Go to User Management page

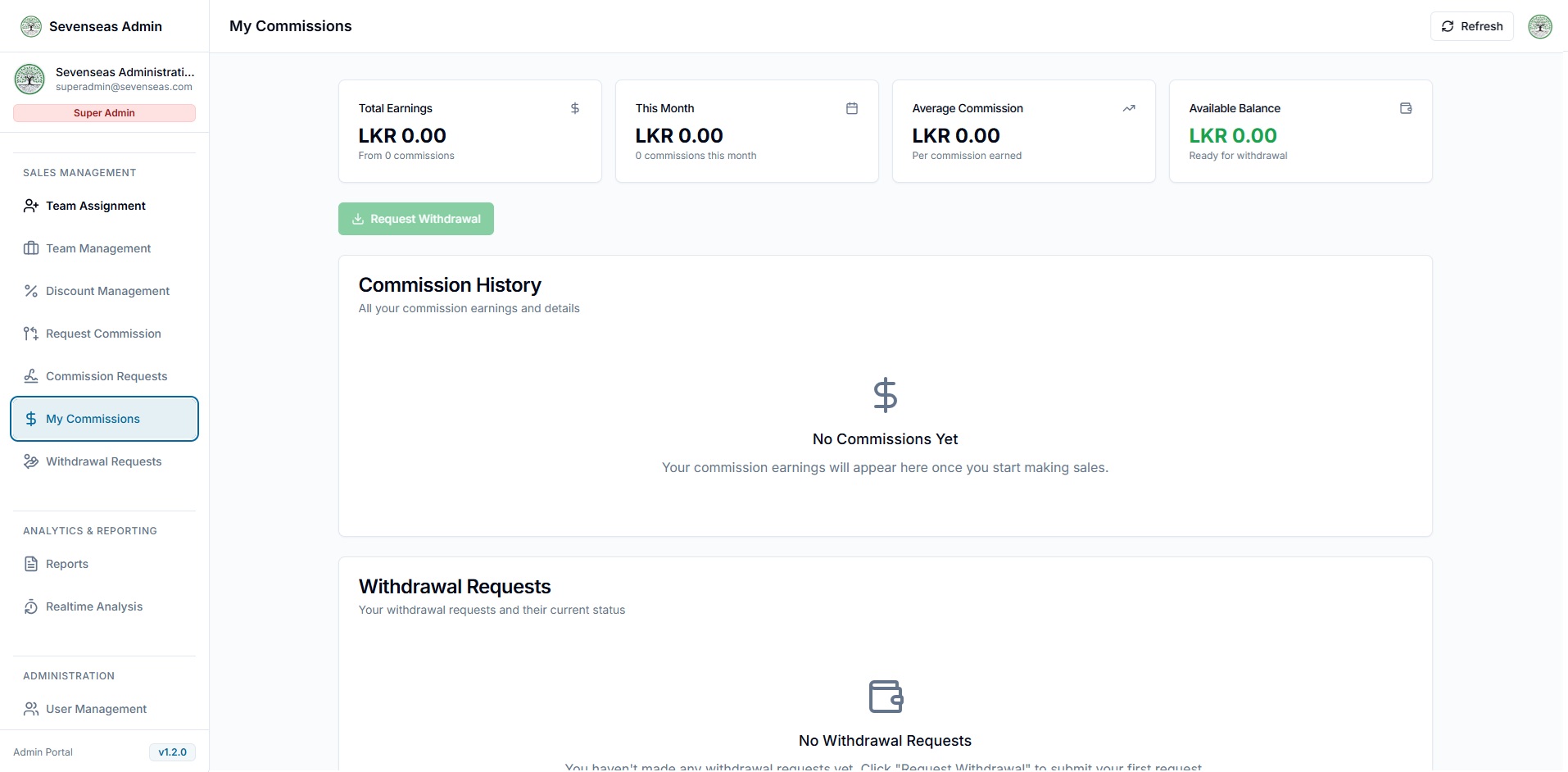click(96, 709)
